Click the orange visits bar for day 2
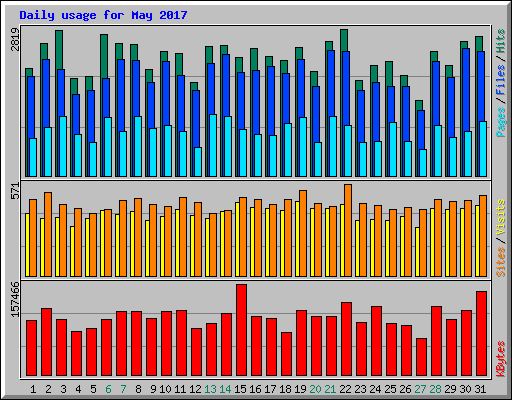Viewport: 512px width, 400px height. 48,234
